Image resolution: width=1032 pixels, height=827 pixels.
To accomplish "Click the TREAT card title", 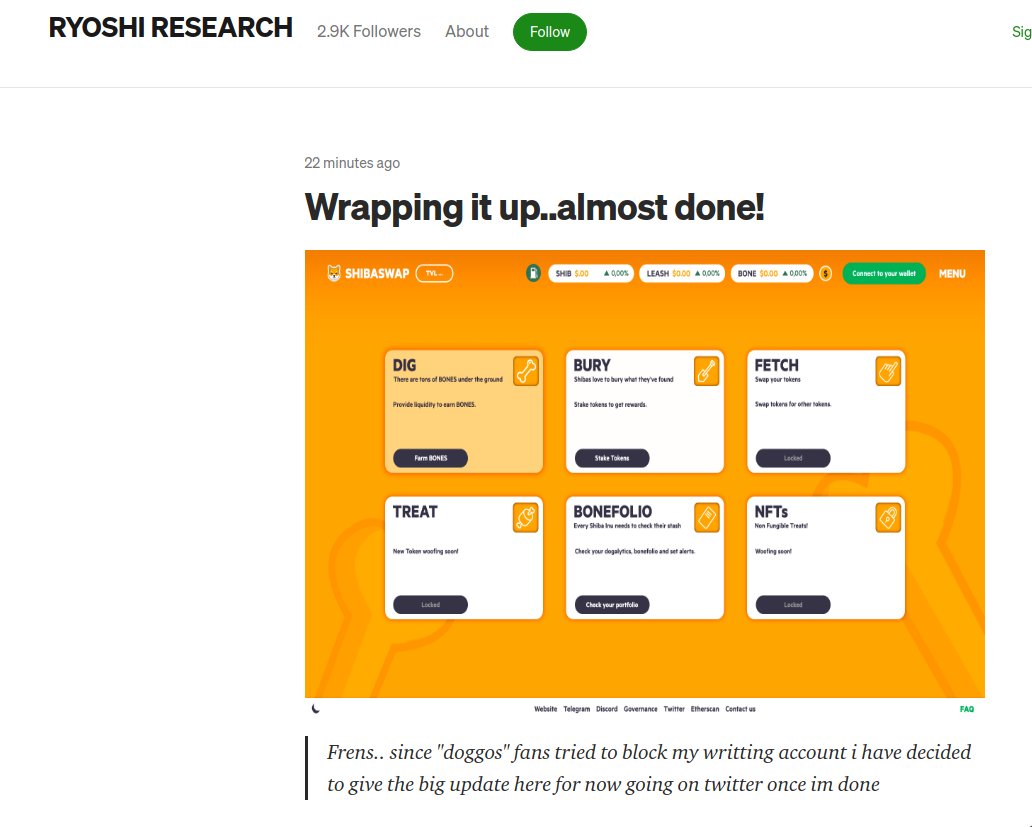I will [415, 512].
